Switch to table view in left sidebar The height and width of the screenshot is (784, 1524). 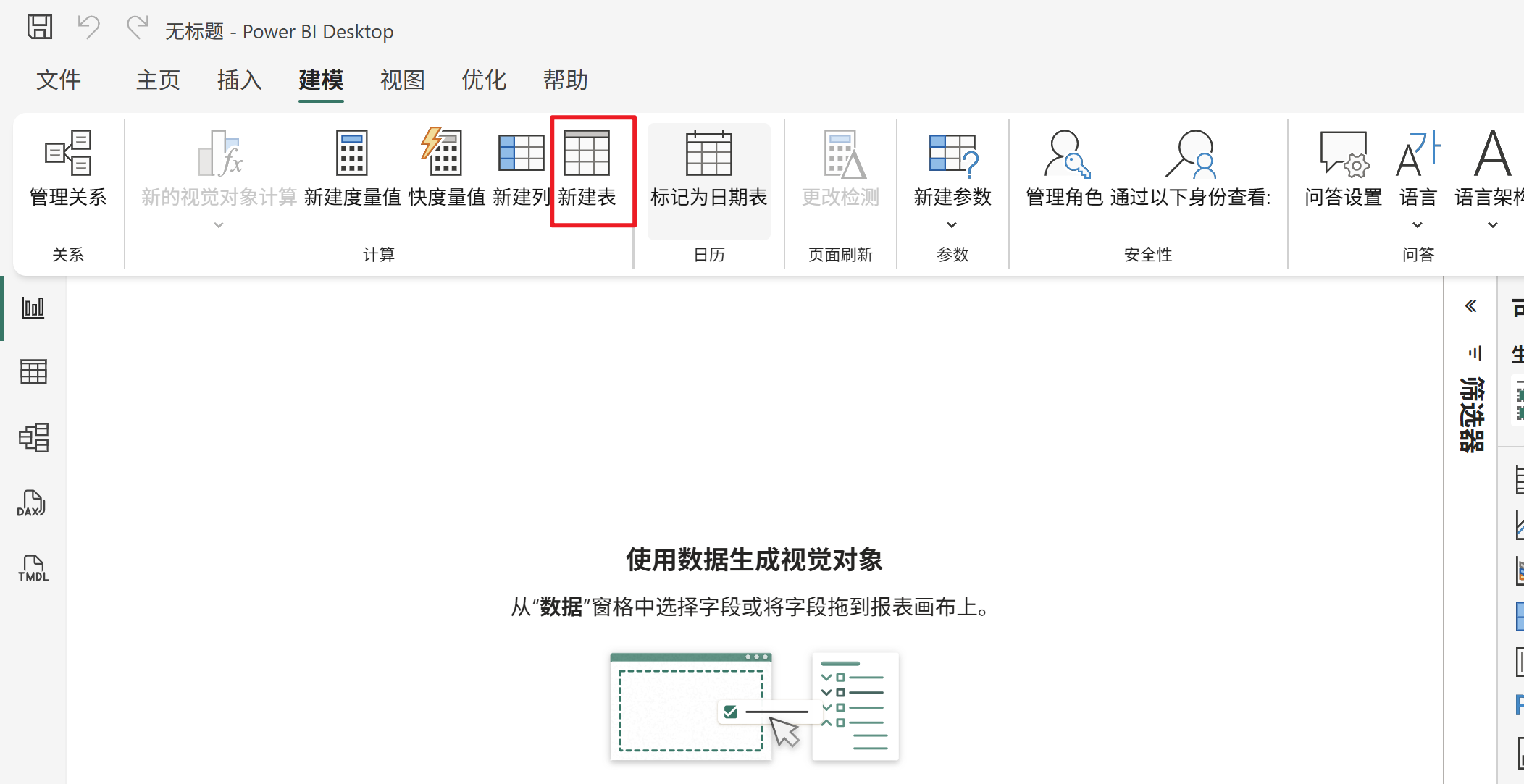(x=33, y=371)
